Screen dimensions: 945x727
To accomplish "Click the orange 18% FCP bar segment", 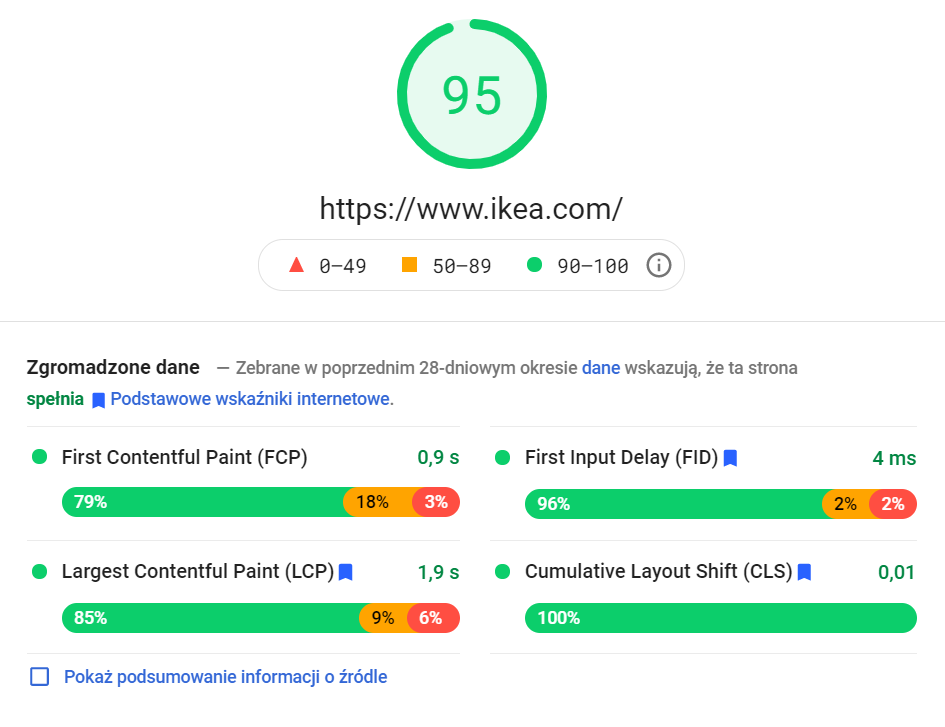I will [x=379, y=502].
